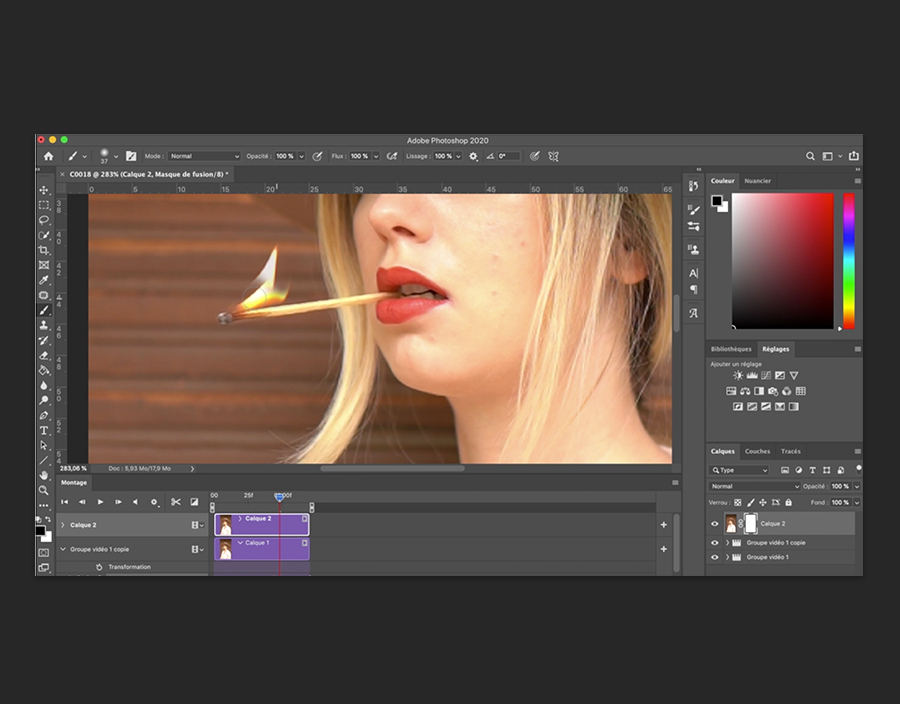Click the search magnifier in options bar

point(810,156)
